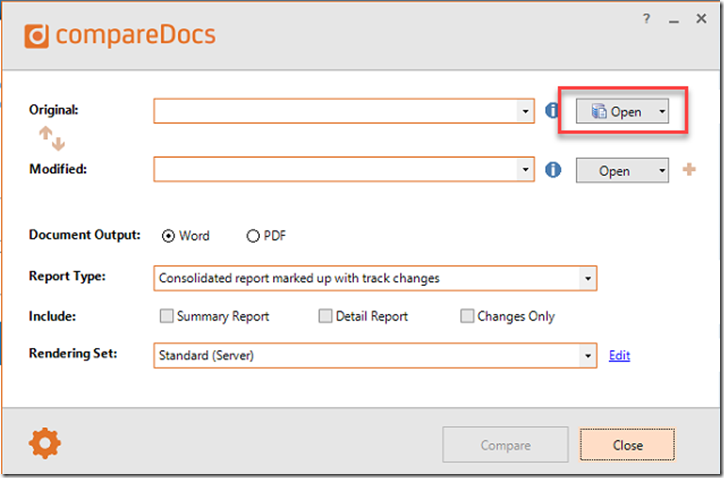This screenshot has height=478, width=724.
Task: Show info for the Modified document
Action: tap(553, 169)
